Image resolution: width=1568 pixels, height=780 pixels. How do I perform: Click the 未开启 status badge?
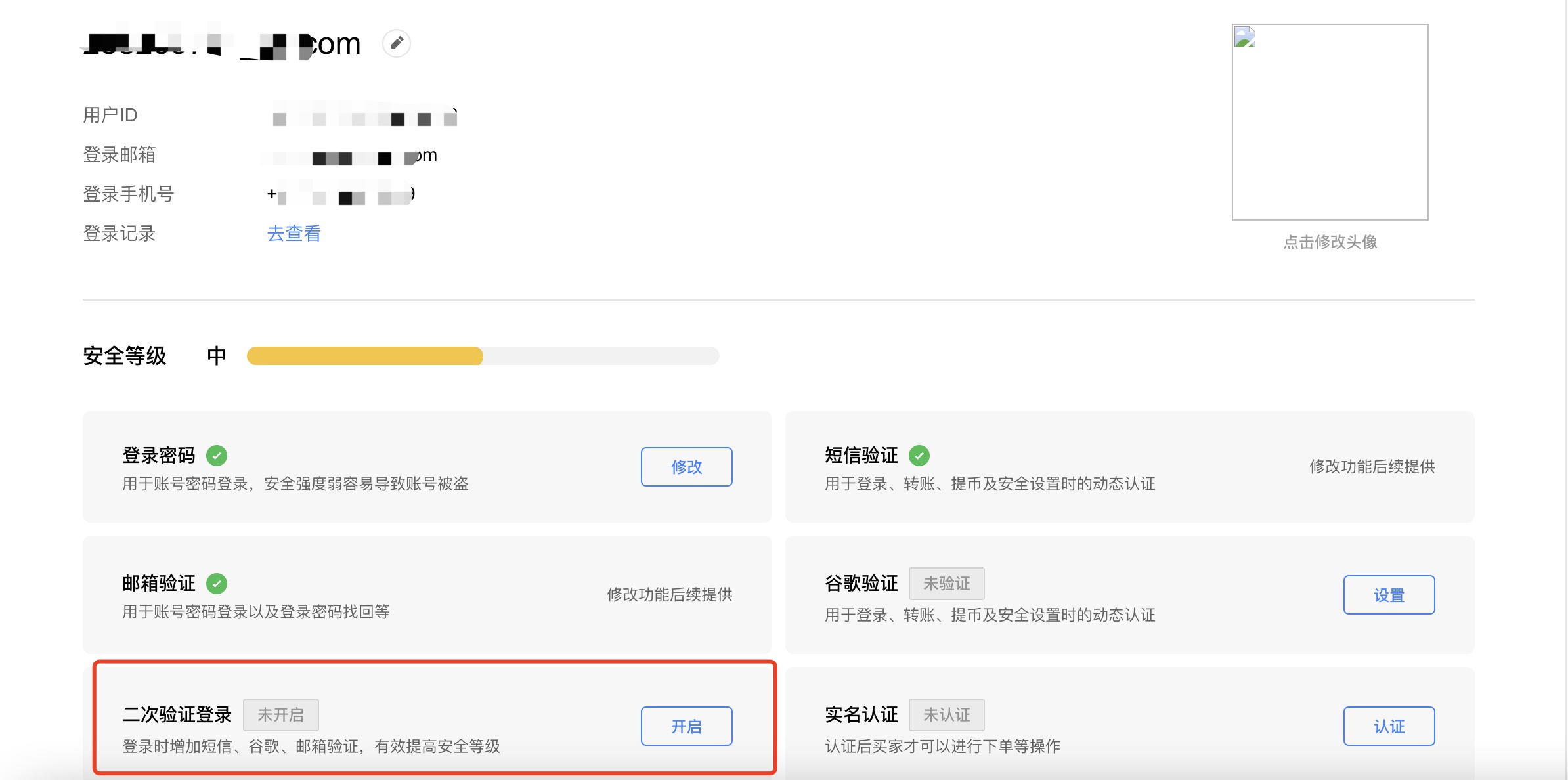click(281, 714)
